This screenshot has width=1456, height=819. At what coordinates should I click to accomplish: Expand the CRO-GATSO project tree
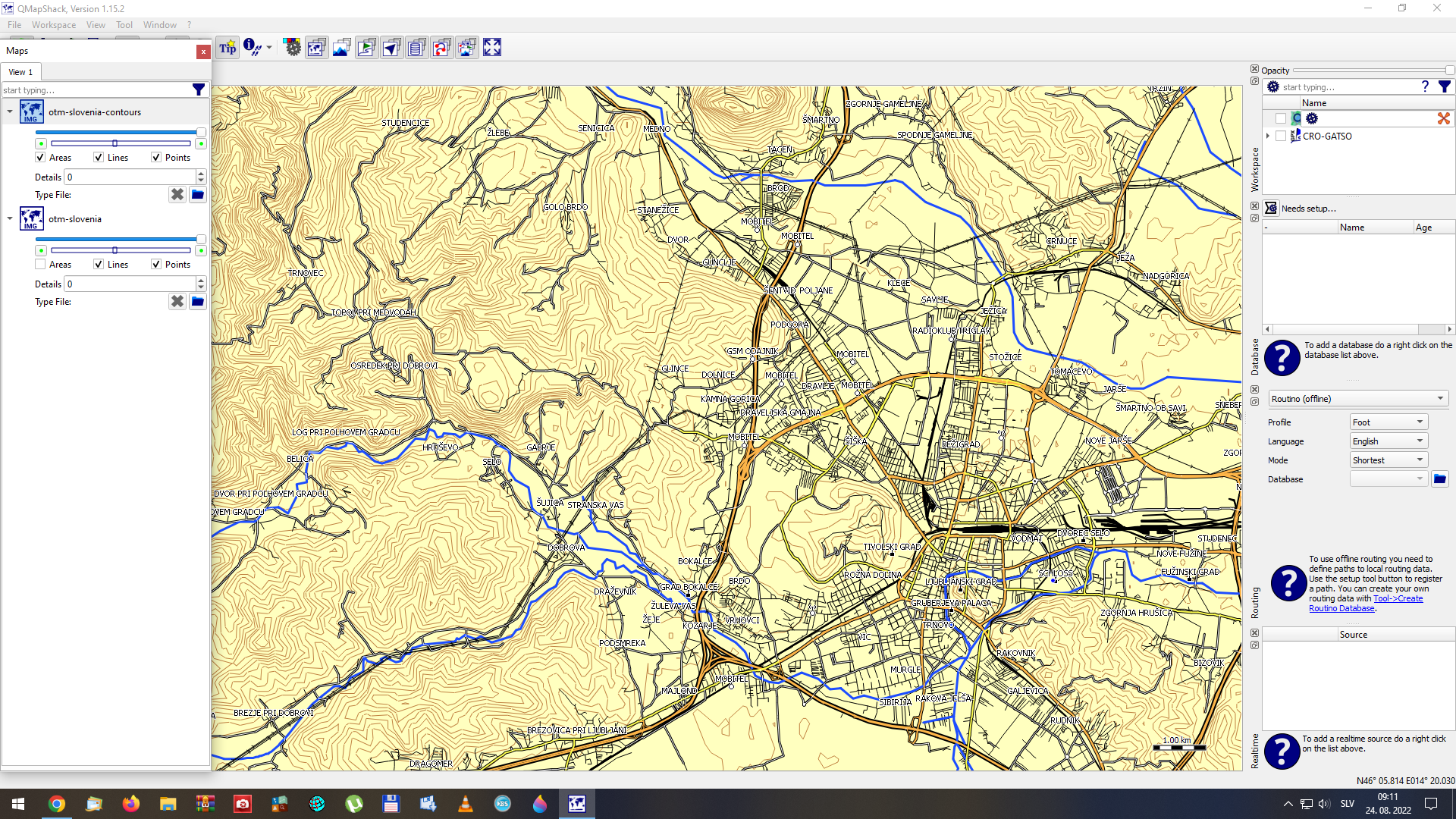[x=1268, y=136]
